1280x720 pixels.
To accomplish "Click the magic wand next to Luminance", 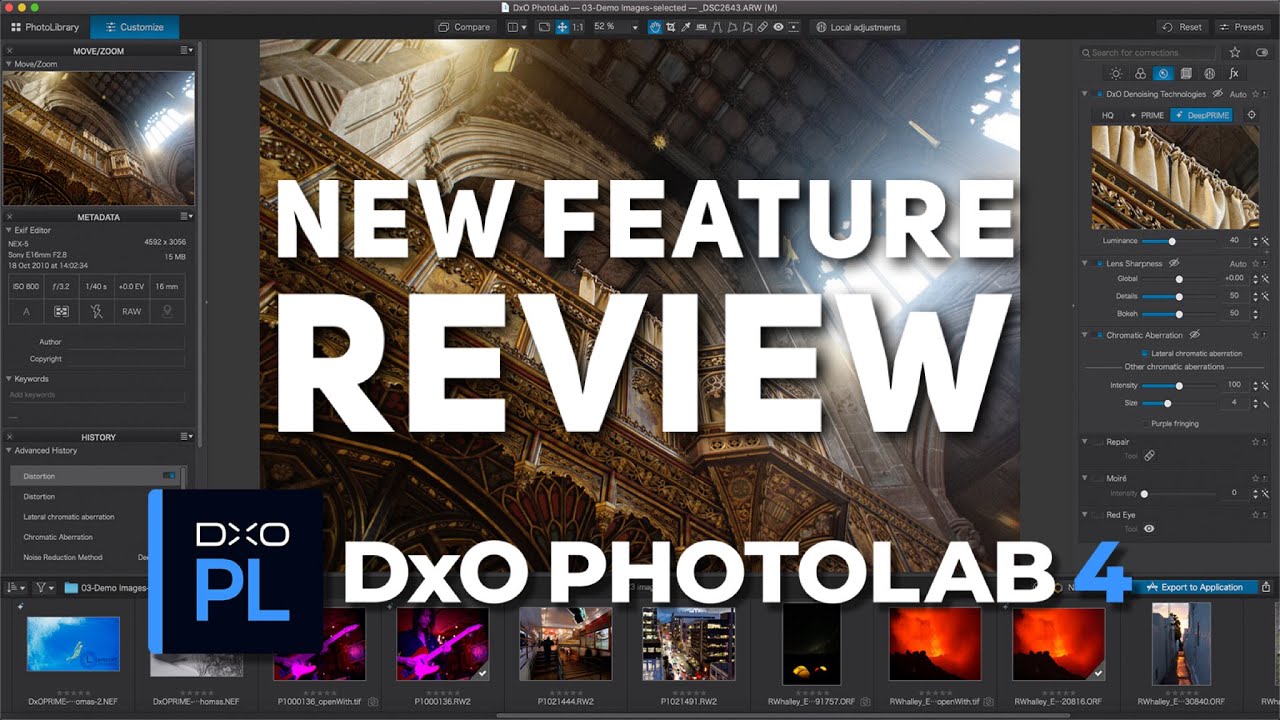I will coord(1265,241).
